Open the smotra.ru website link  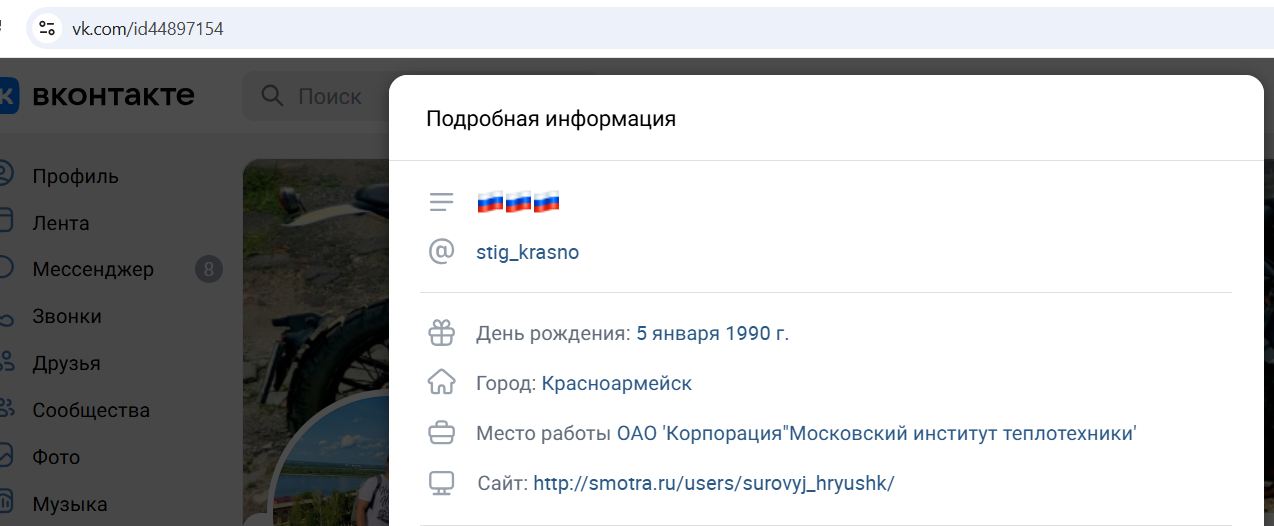[713, 484]
